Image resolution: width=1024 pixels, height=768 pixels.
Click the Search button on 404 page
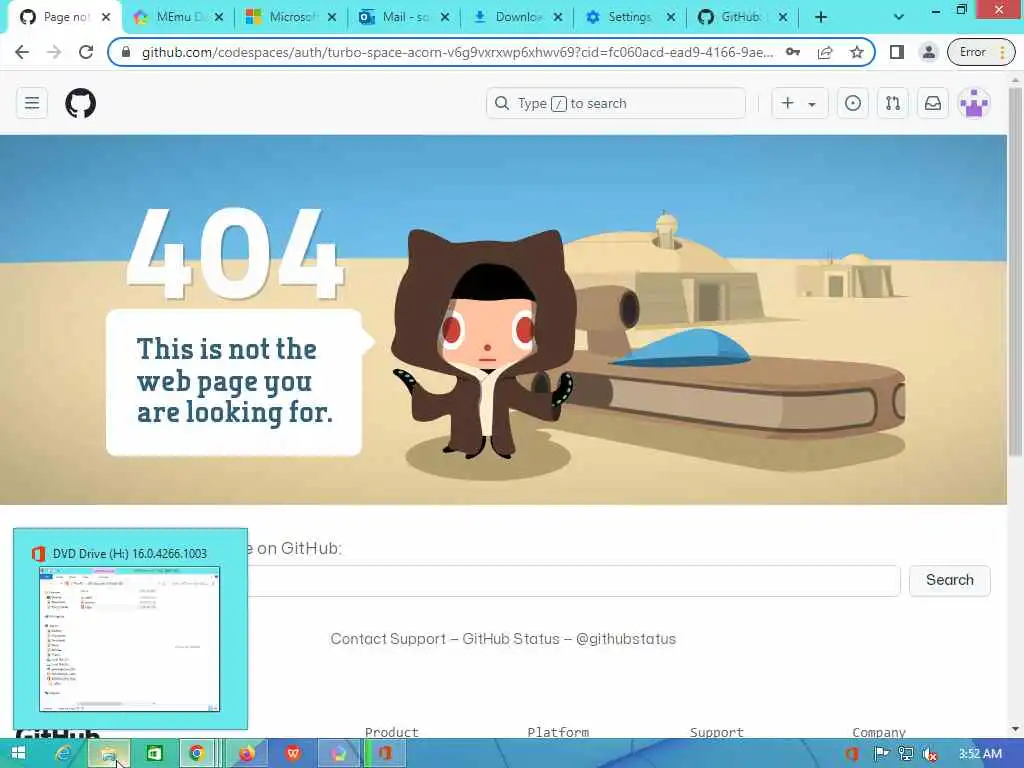click(950, 580)
